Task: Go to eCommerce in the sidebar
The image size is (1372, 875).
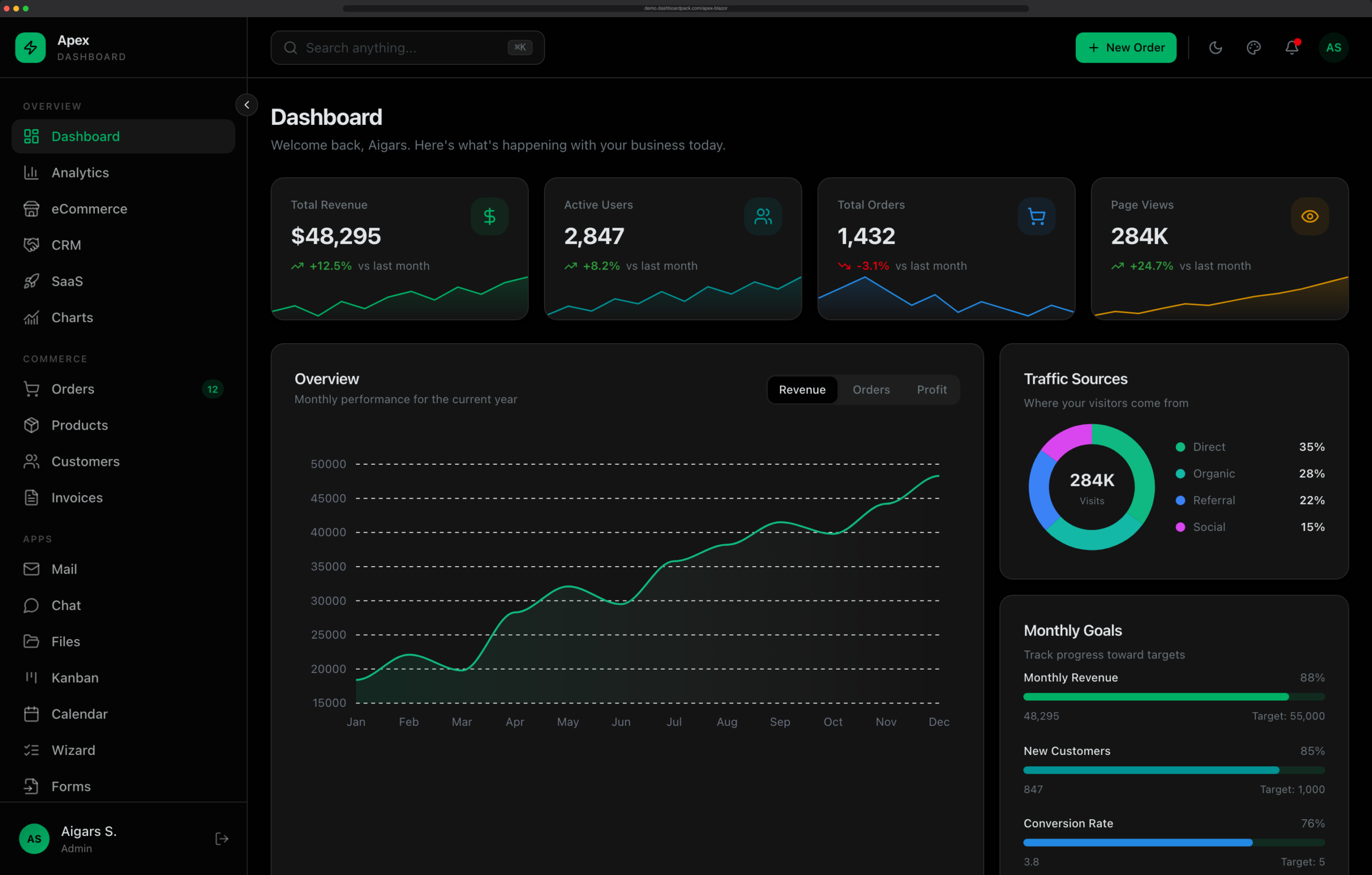Action: tap(123, 209)
